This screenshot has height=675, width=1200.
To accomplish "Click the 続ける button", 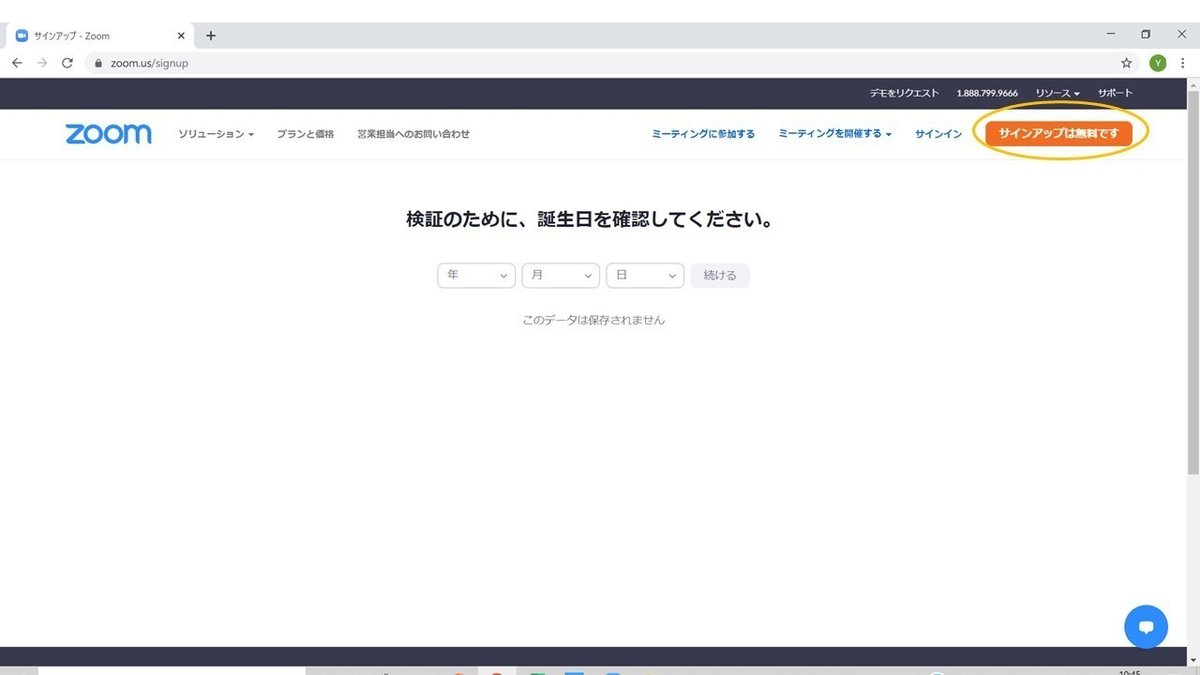I will point(720,275).
